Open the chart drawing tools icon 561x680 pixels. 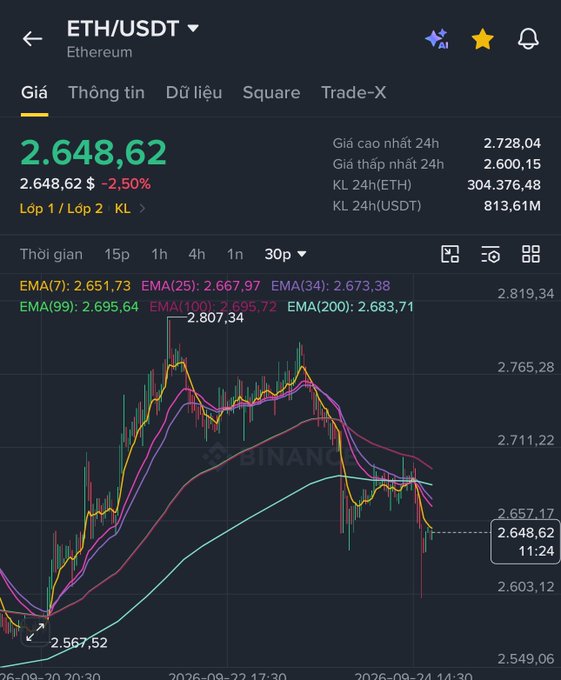point(450,254)
